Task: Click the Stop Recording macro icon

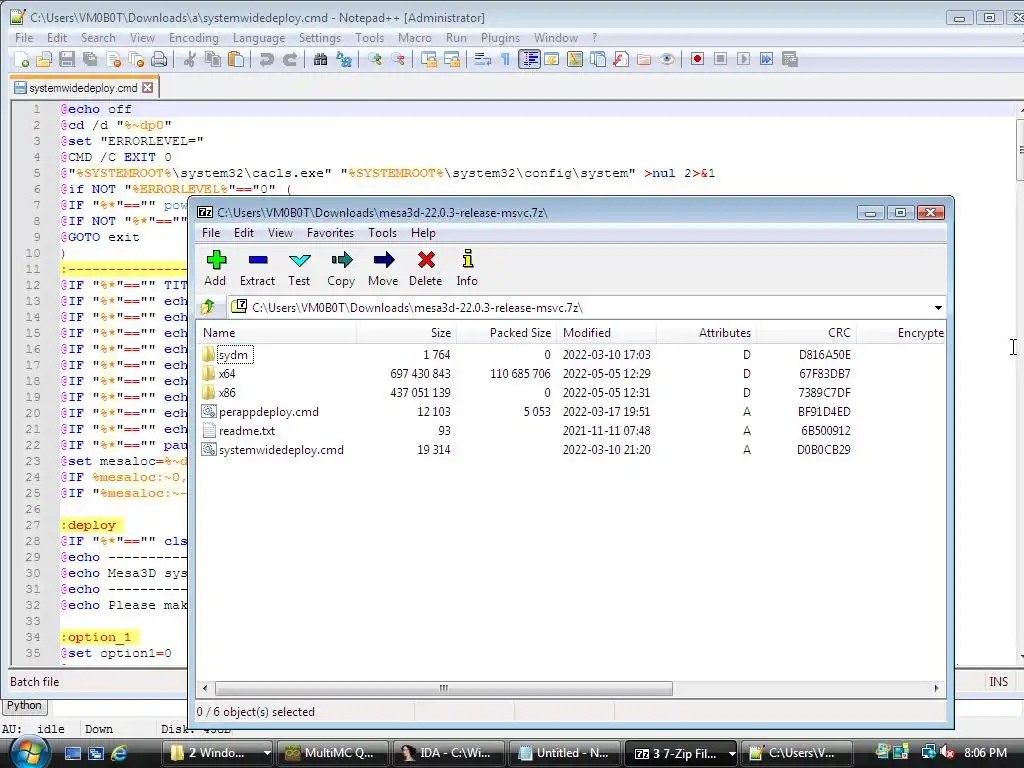Action: pyautogui.click(x=720, y=59)
